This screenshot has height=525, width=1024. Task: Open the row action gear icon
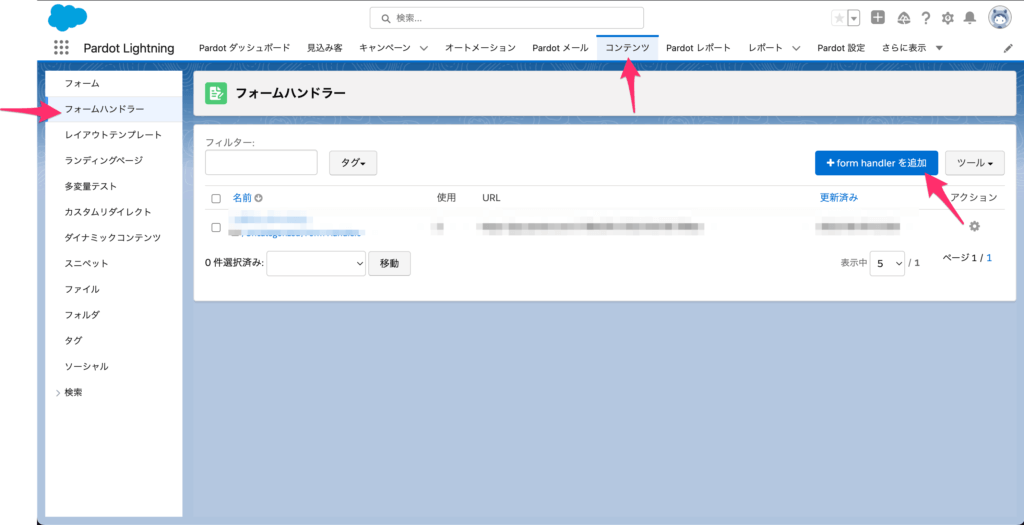click(x=974, y=226)
